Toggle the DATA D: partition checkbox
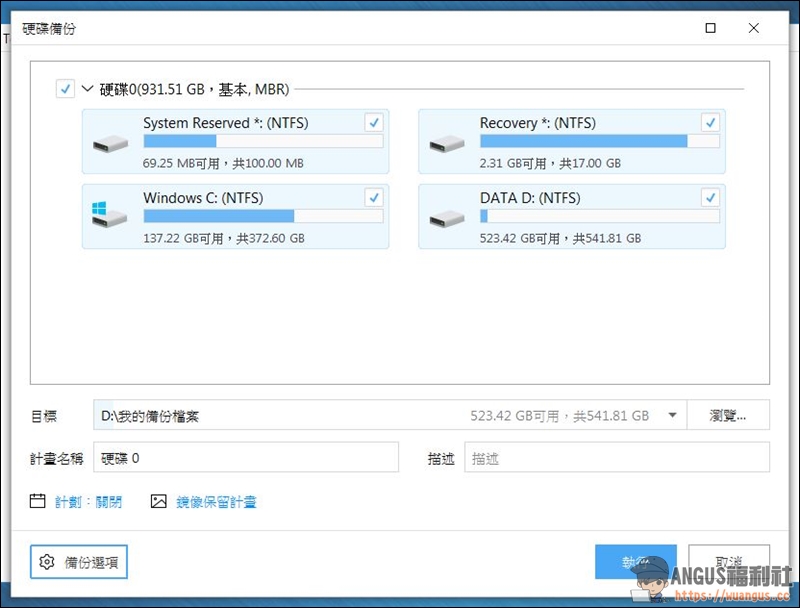Image resolution: width=800 pixels, height=608 pixels. pyautogui.click(x=710, y=197)
